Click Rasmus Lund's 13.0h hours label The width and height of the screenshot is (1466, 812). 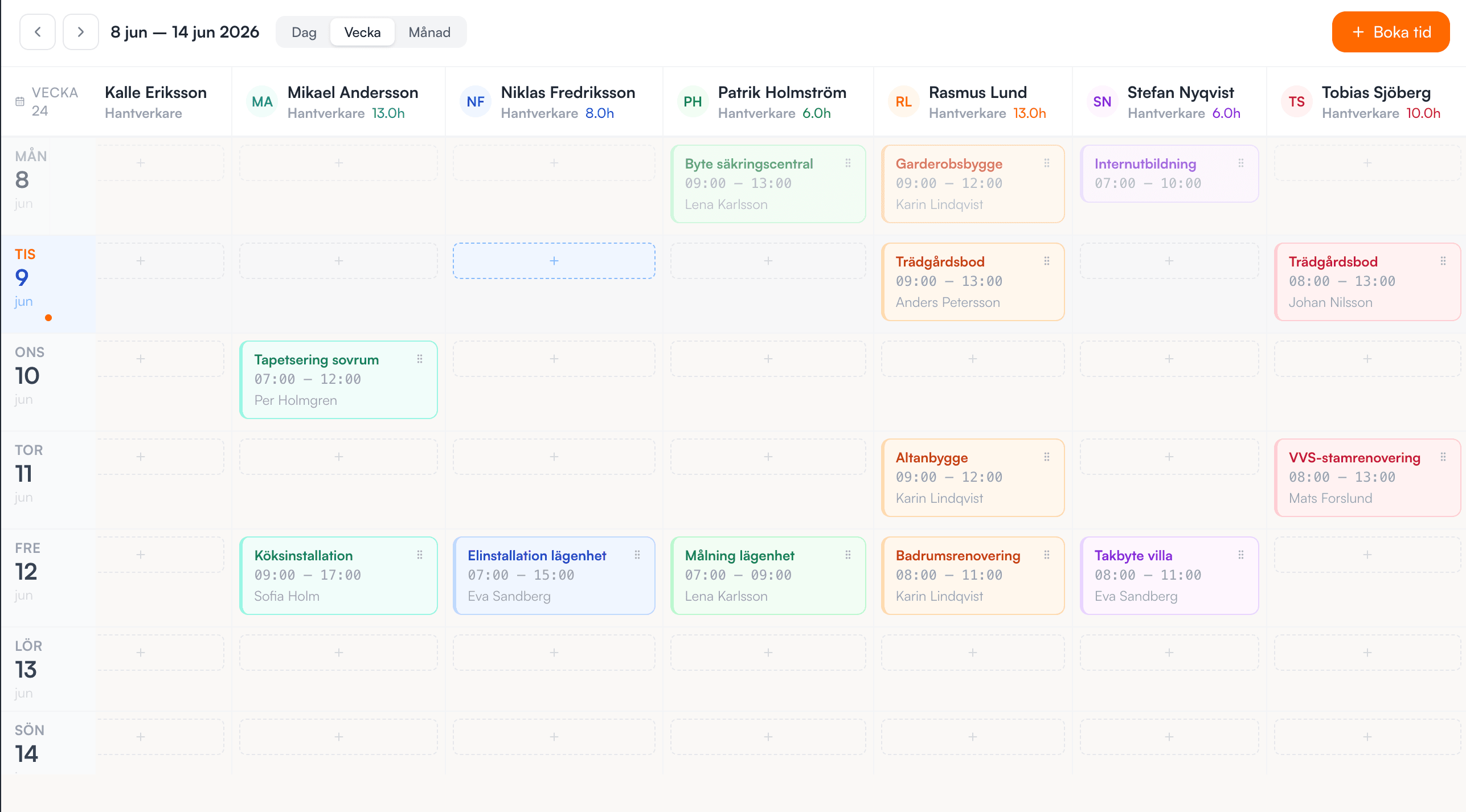point(1029,113)
